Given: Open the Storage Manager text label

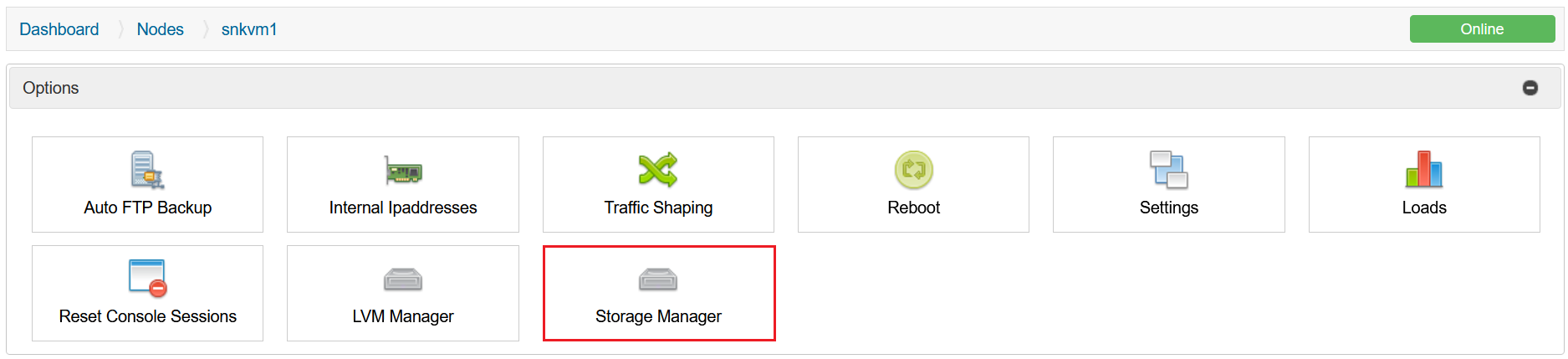Looking at the screenshot, I should pyautogui.click(x=658, y=316).
